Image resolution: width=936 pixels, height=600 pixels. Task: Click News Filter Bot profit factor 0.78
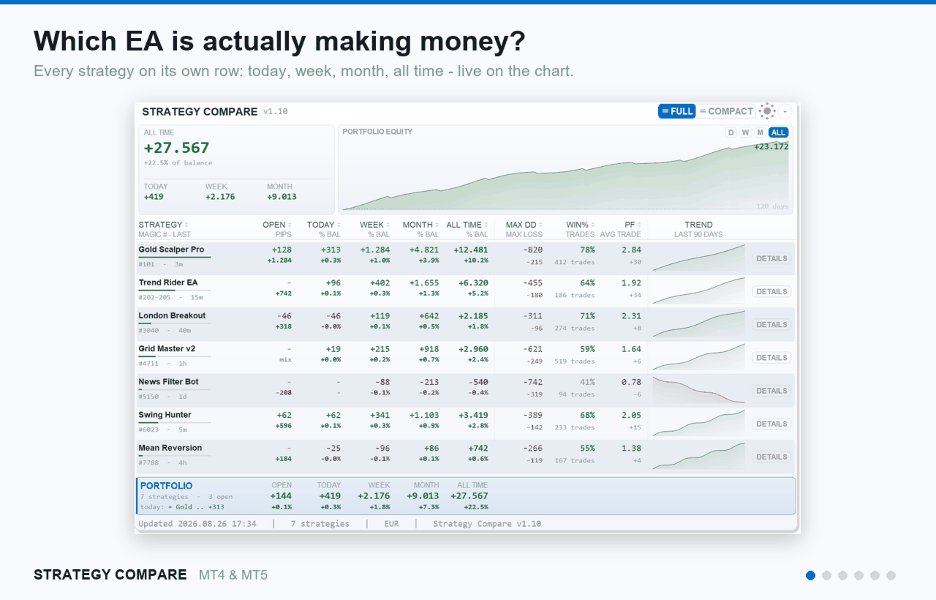coord(631,382)
